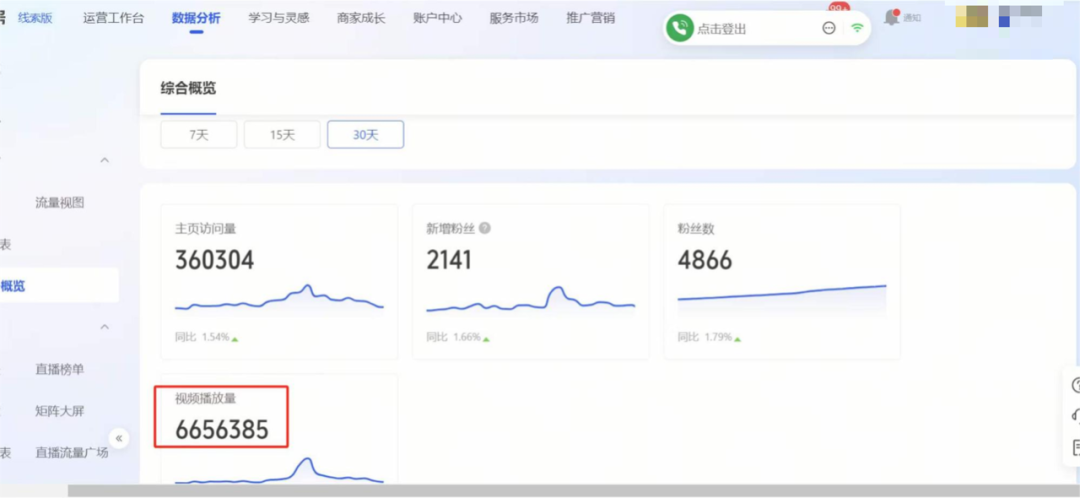The width and height of the screenshot is (1080, 498).
Task: Open the 通知 notification bell
Action: click(x=892, y=17)
